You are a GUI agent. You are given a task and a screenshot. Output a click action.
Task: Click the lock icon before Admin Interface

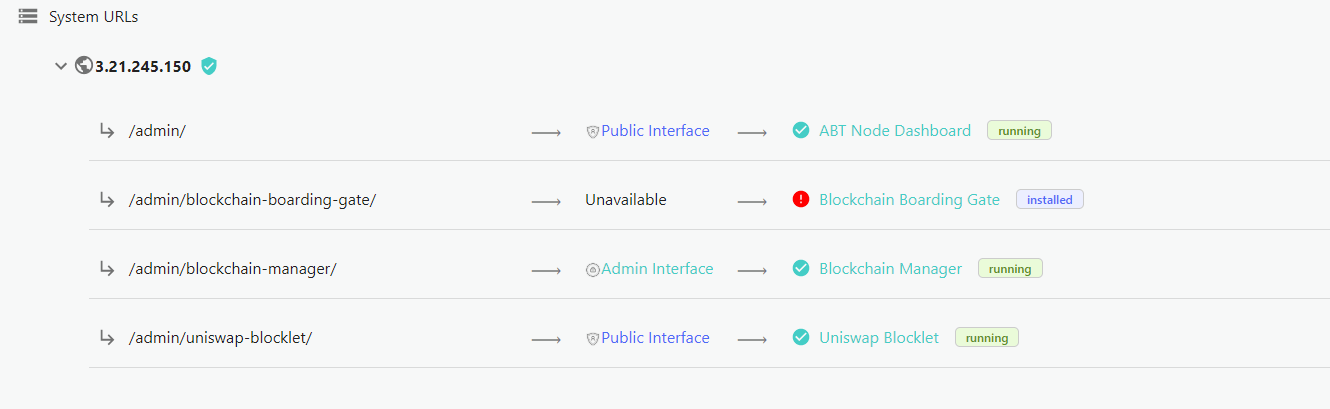point(592,269)
